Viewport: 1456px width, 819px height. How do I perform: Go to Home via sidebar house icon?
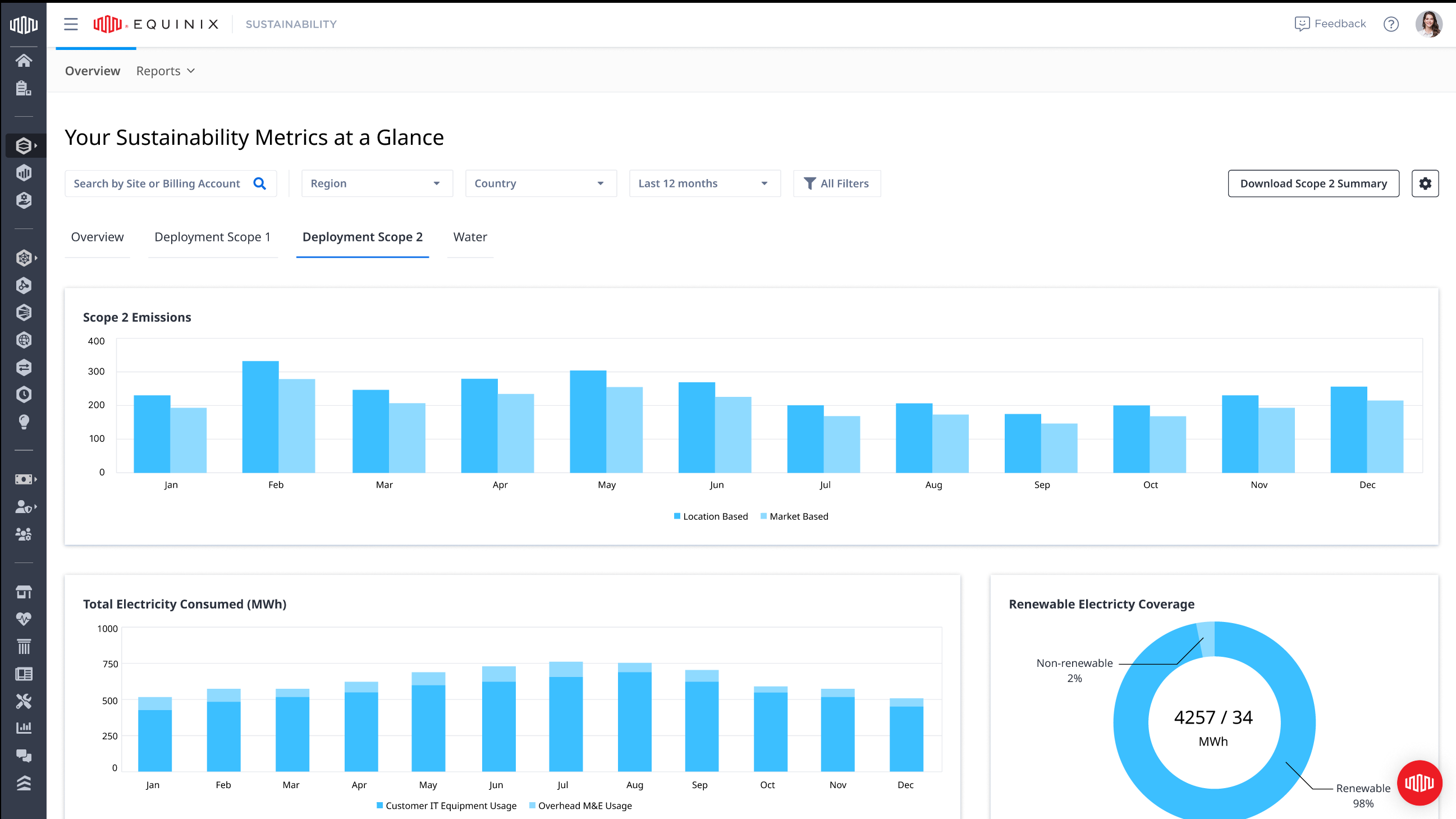23,61
